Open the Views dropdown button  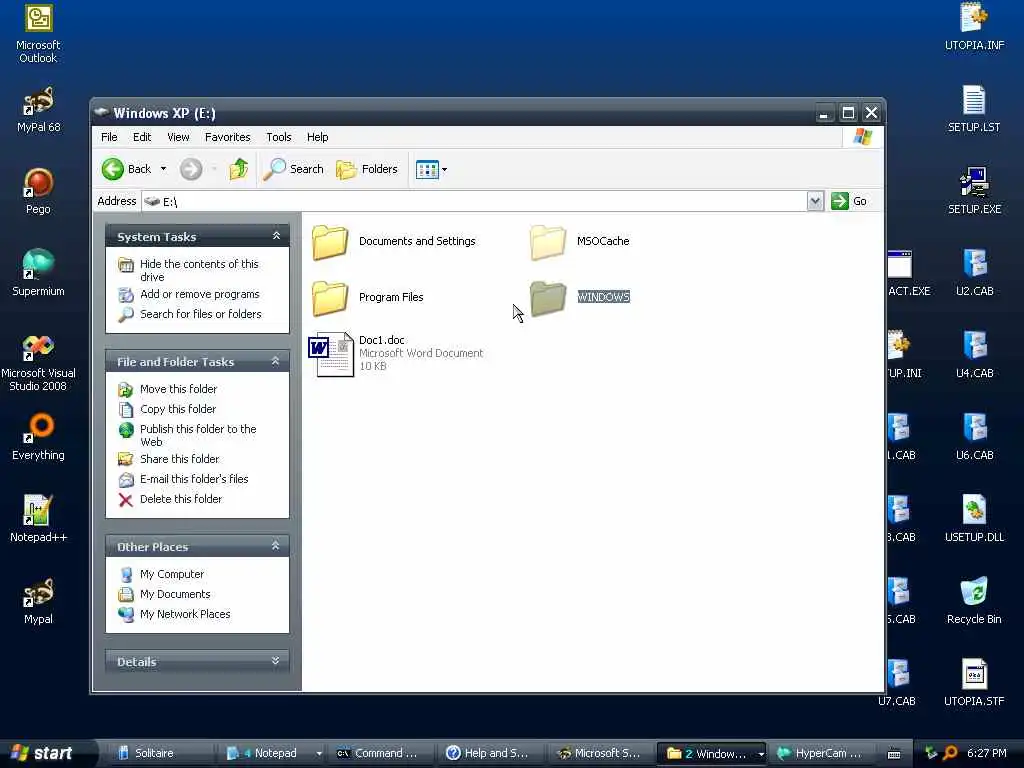click(x=431, y=170)
